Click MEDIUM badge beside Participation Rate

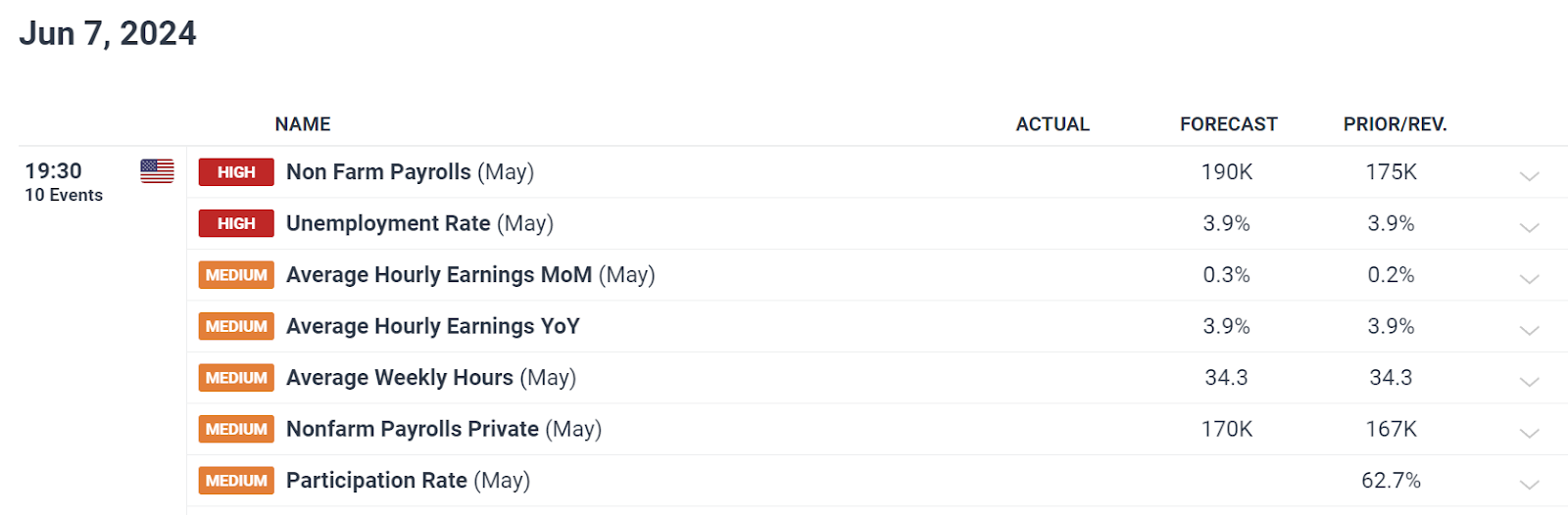click(236, 481)
